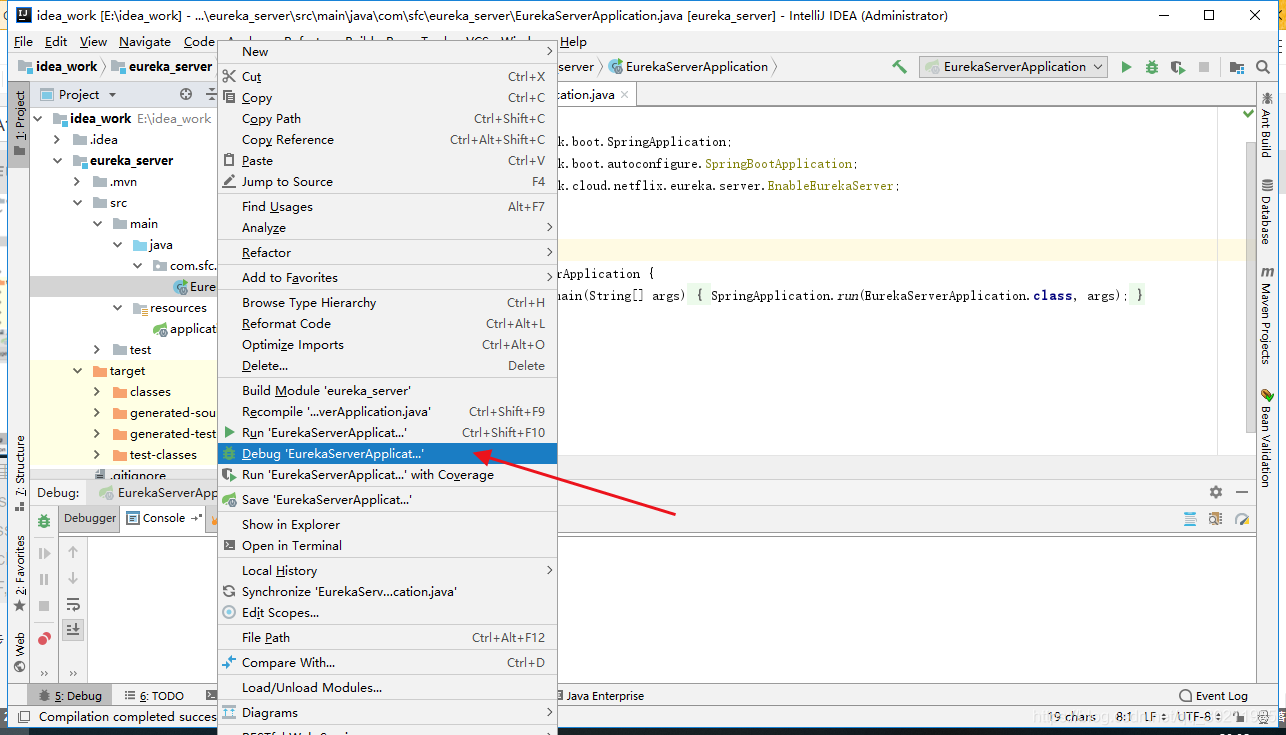Click the Project panel locate target icon
The image size is (1286, 735).
click(186, 94)
